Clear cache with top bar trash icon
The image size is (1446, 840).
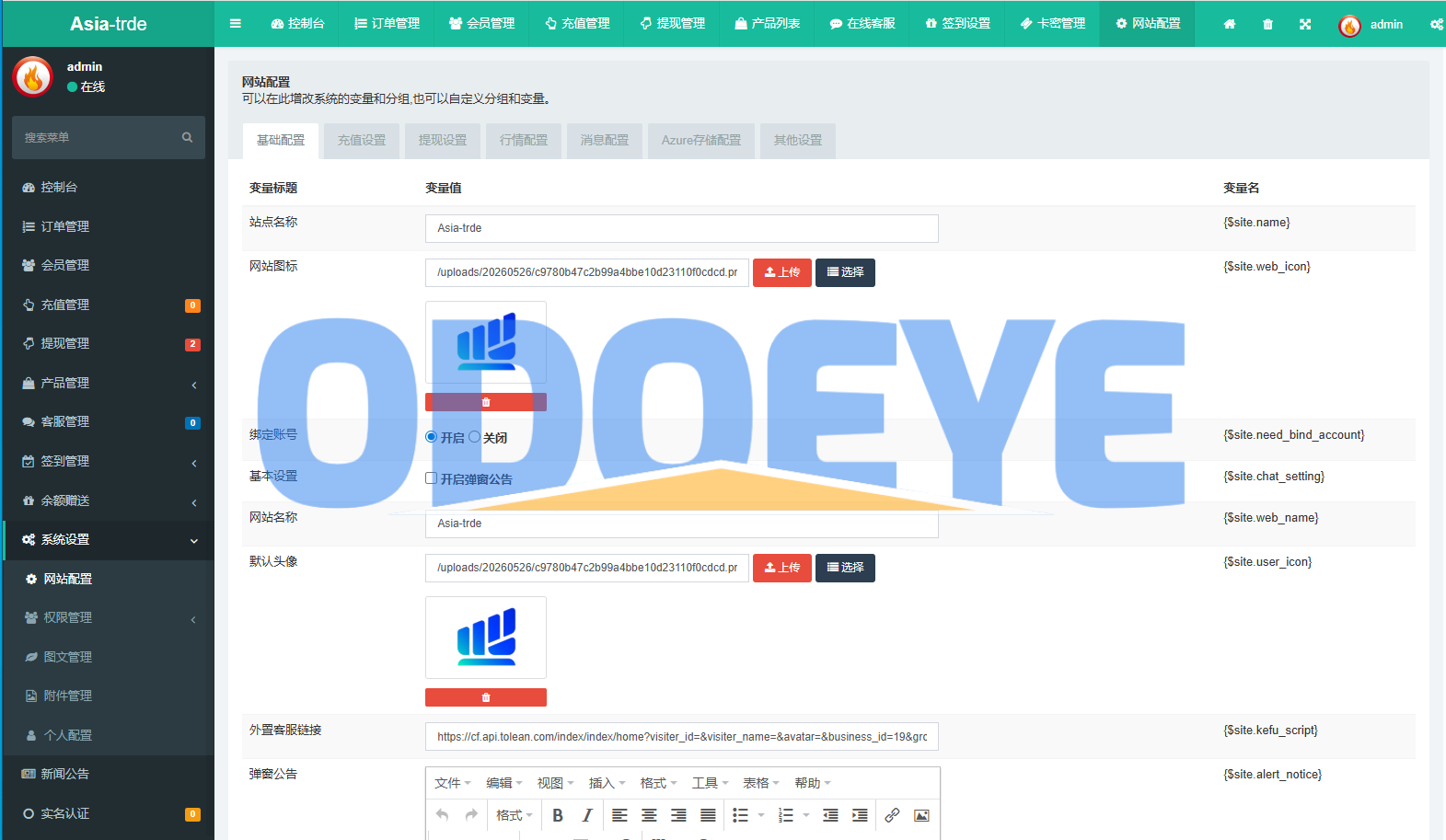[x=1267, y=24]
